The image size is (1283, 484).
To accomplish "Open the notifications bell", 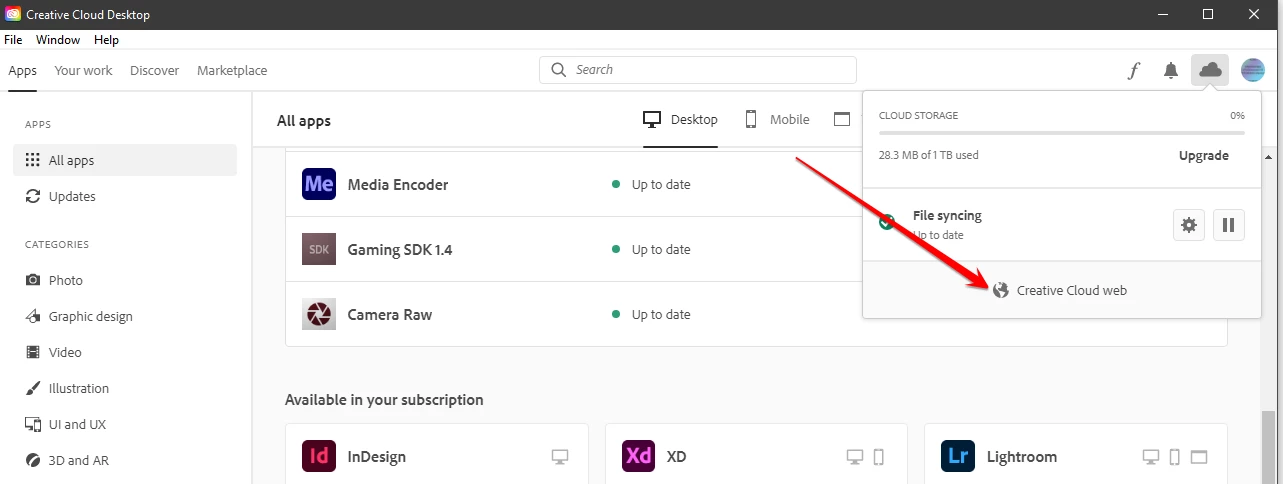I will tap(1171, 70).
